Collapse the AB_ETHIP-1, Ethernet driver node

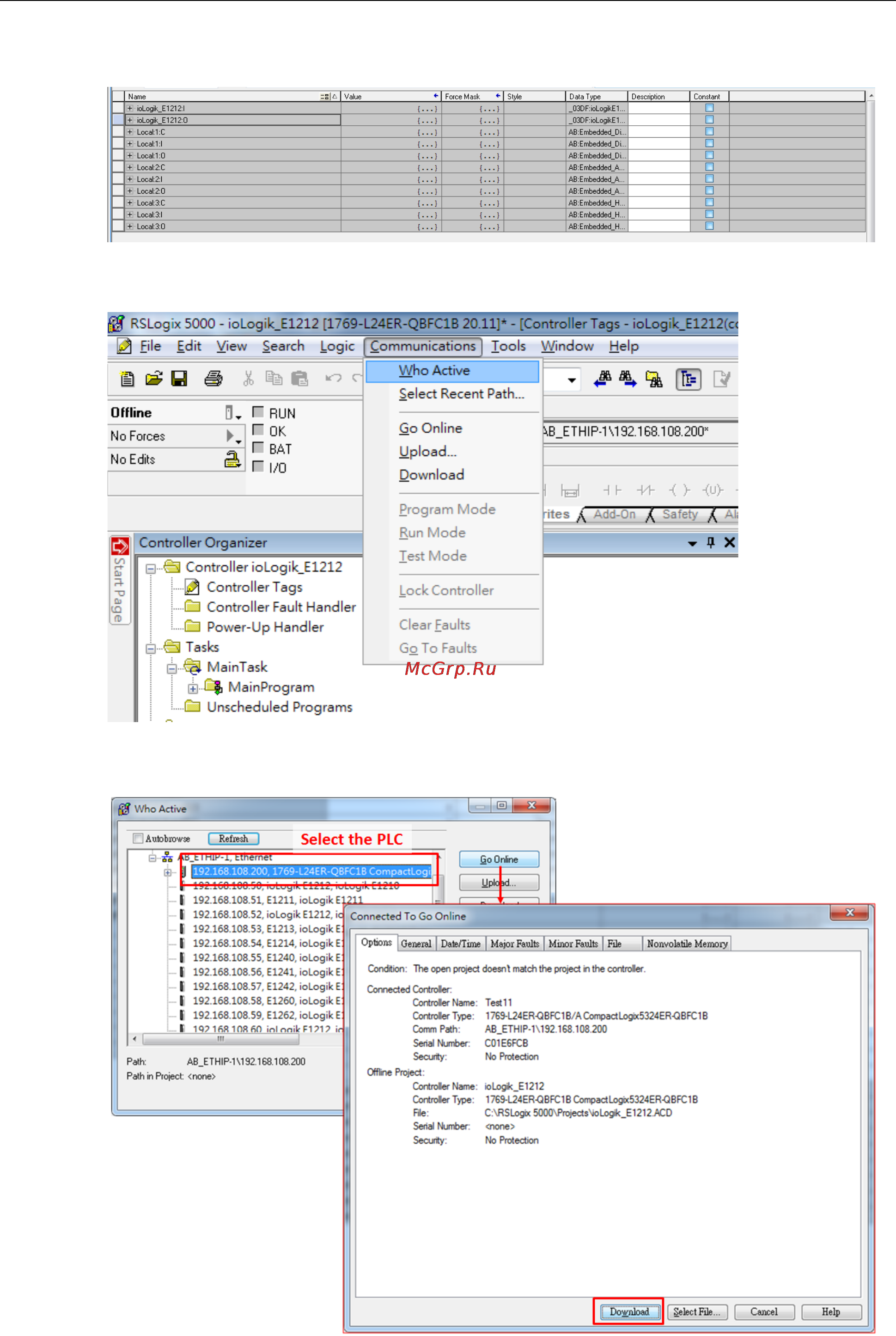pos(152,858)
